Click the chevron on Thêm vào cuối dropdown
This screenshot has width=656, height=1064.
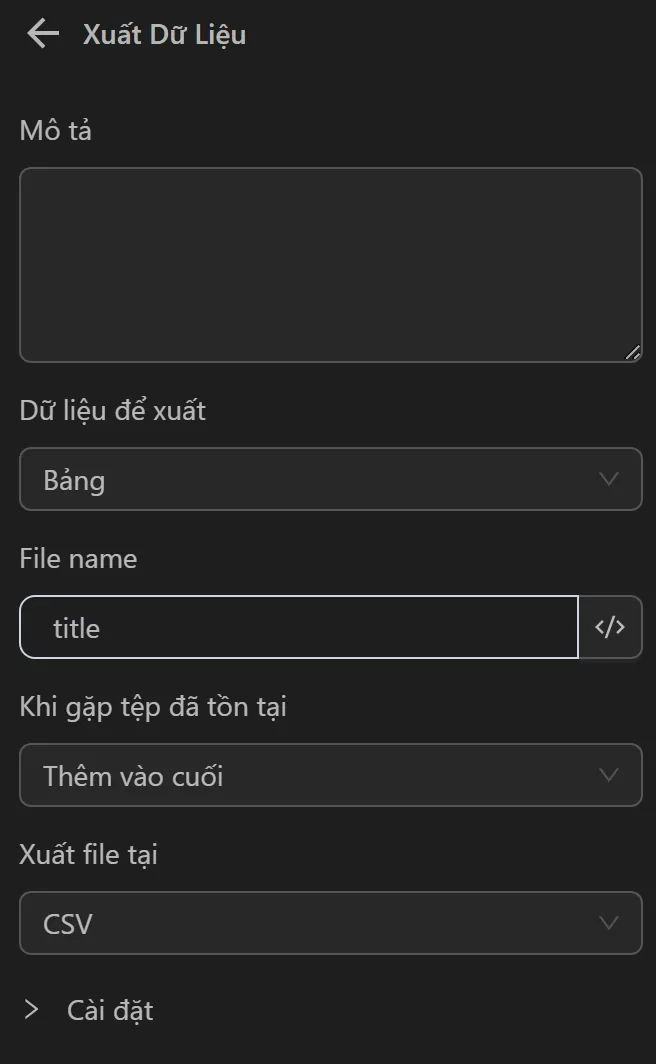click(609, 774)
